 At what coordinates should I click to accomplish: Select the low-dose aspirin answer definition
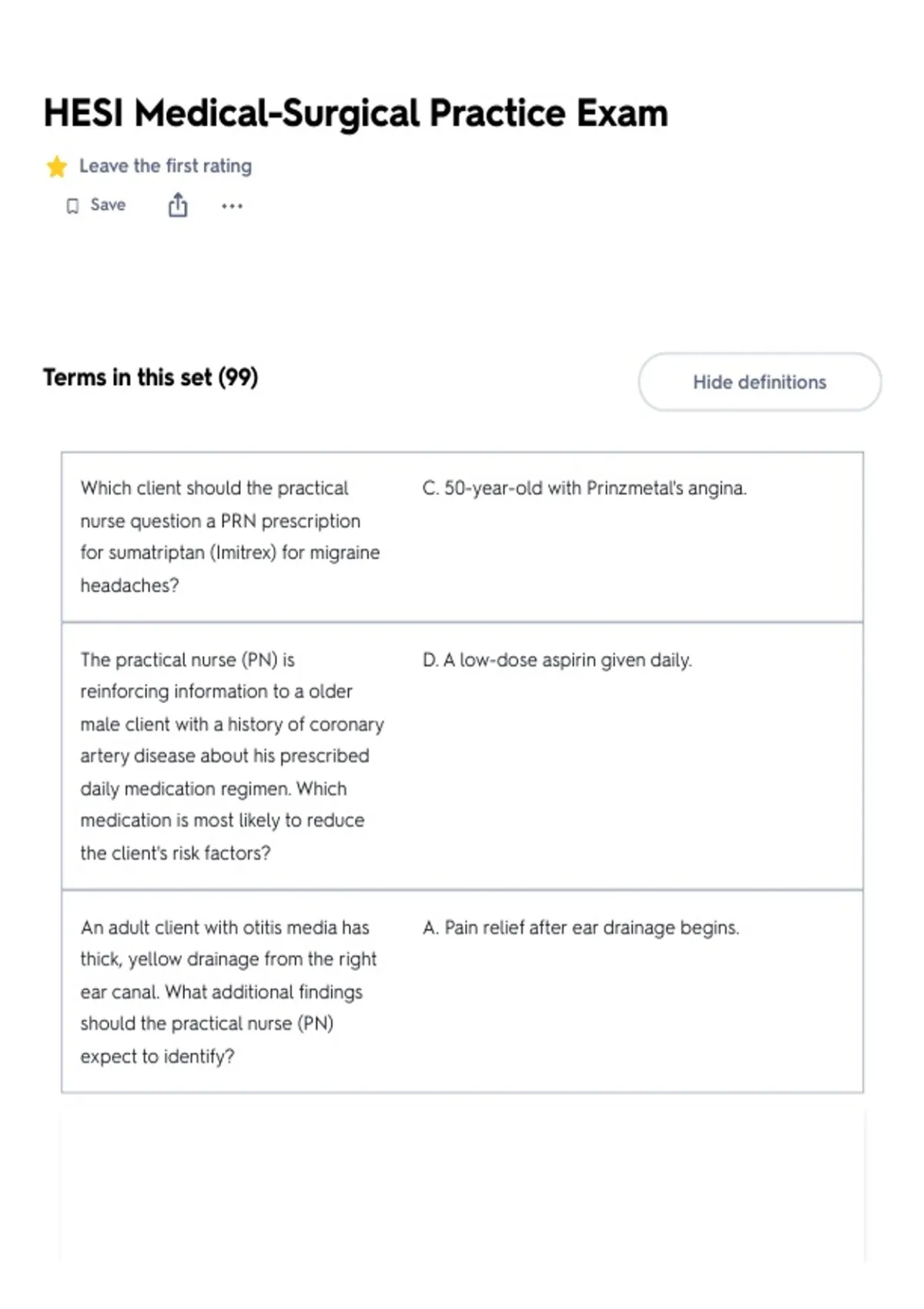(557, 660)
